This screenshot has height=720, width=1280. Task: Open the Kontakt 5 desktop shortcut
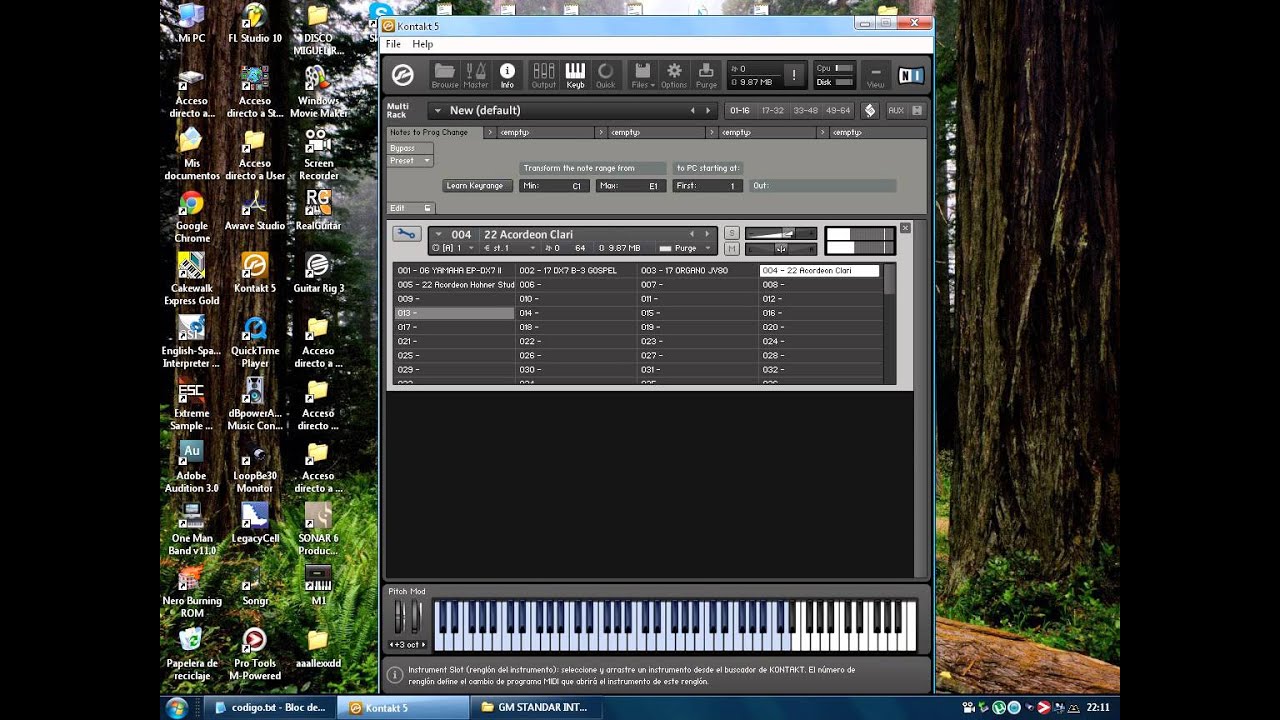pyautogui.click(x=255, y=274)
